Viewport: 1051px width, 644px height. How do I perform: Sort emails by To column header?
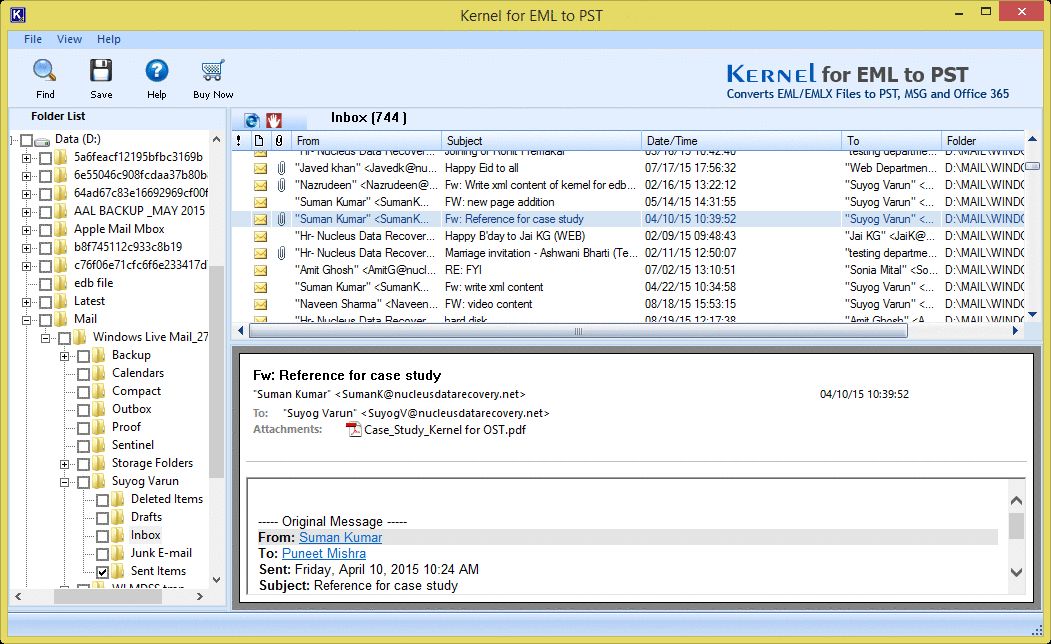pyautogui.click(x=891, y=141)
